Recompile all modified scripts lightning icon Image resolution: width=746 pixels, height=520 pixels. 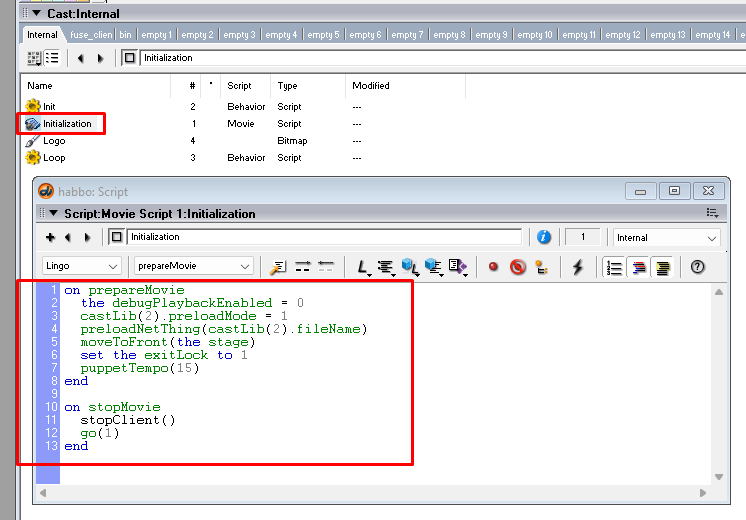[578, 267]
